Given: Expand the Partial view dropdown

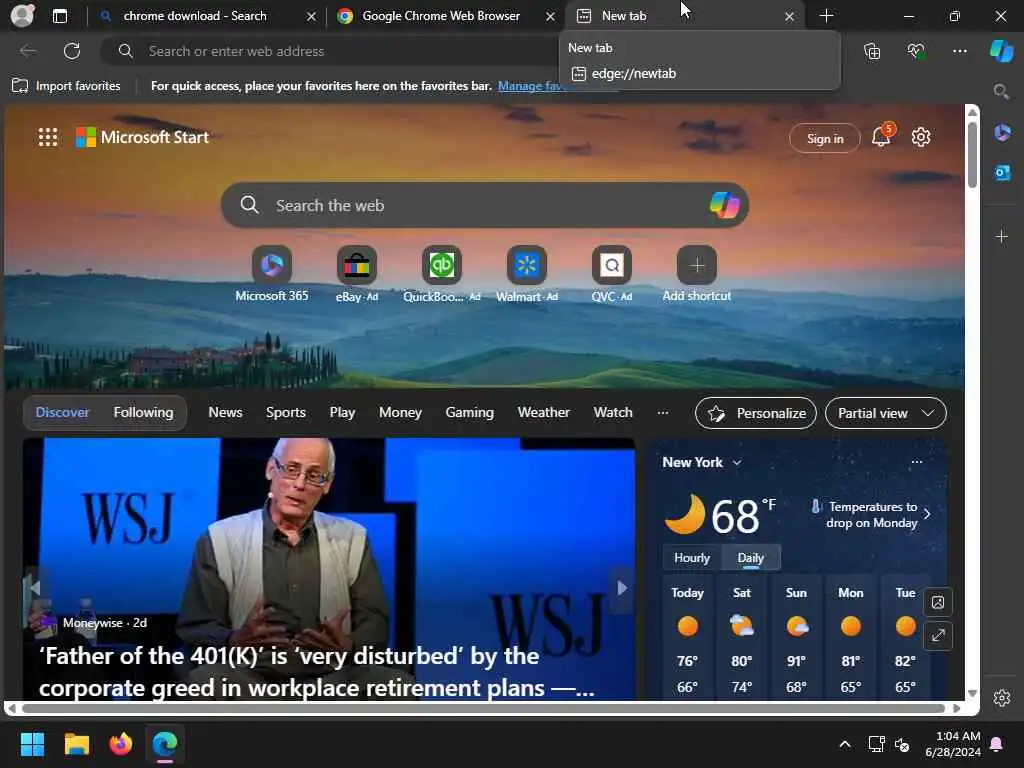Looking at the screenshot, I should 885,413.
